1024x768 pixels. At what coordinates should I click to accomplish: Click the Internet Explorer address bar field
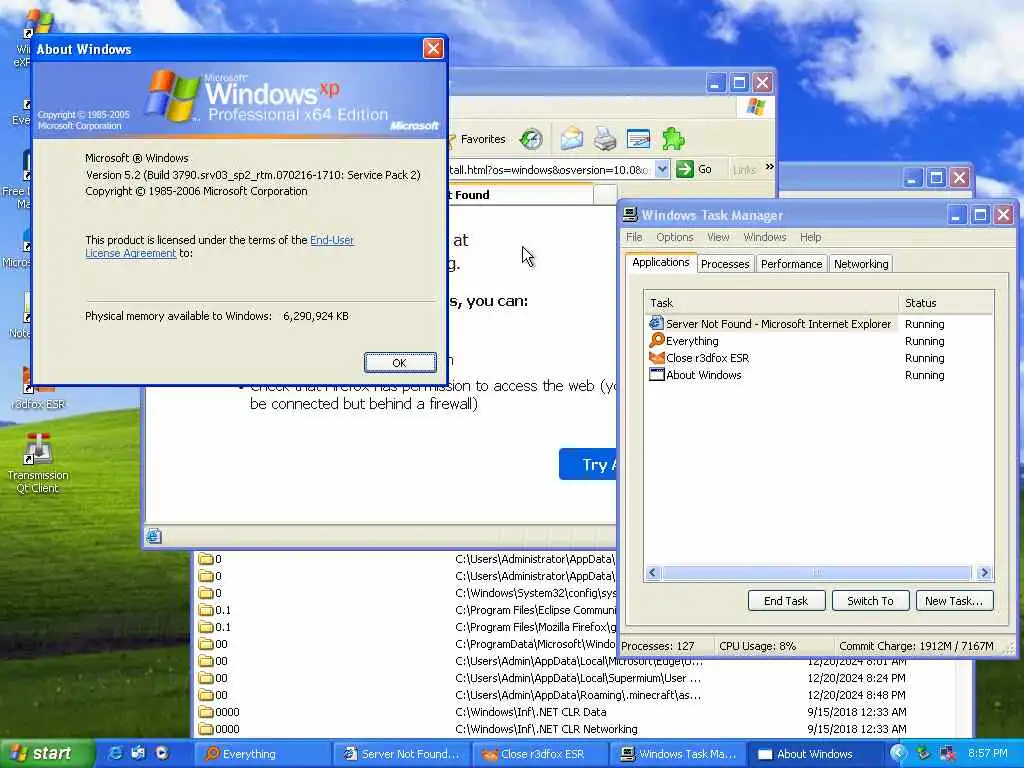(551, 170)
